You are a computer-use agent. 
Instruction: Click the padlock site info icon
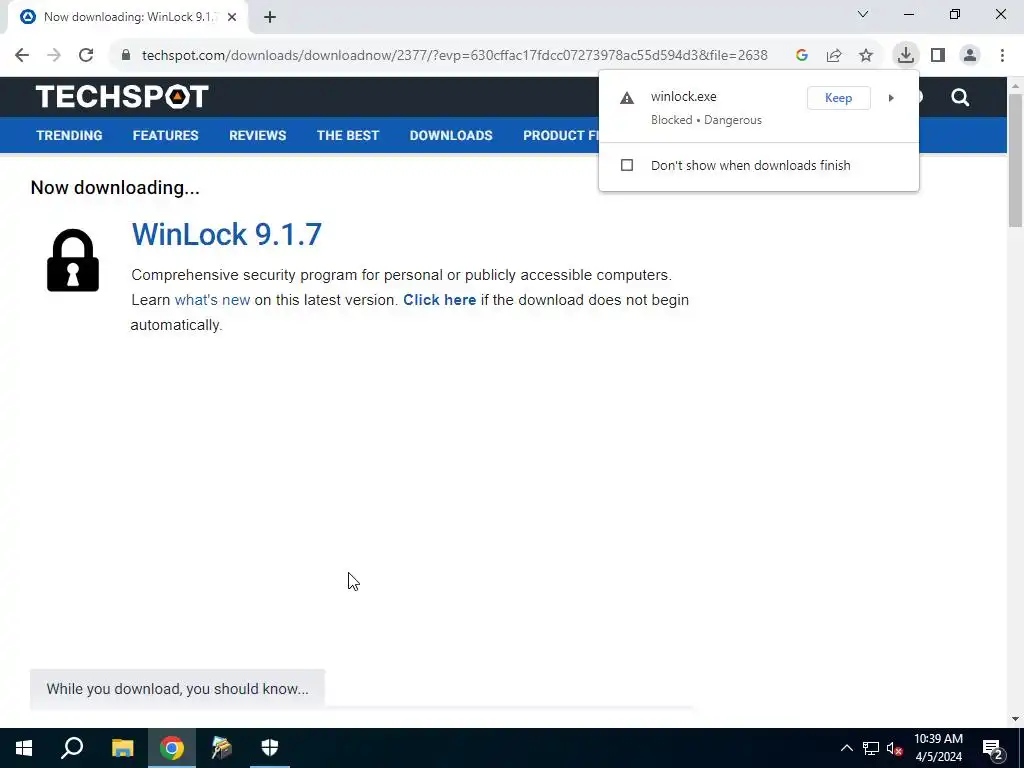126,56
